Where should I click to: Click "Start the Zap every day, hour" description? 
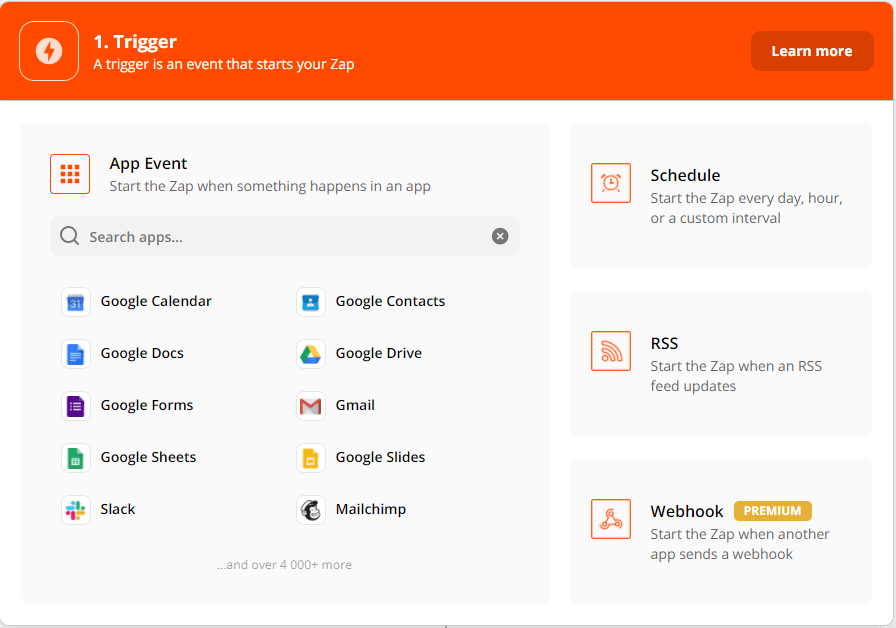[x=746, y=208]
